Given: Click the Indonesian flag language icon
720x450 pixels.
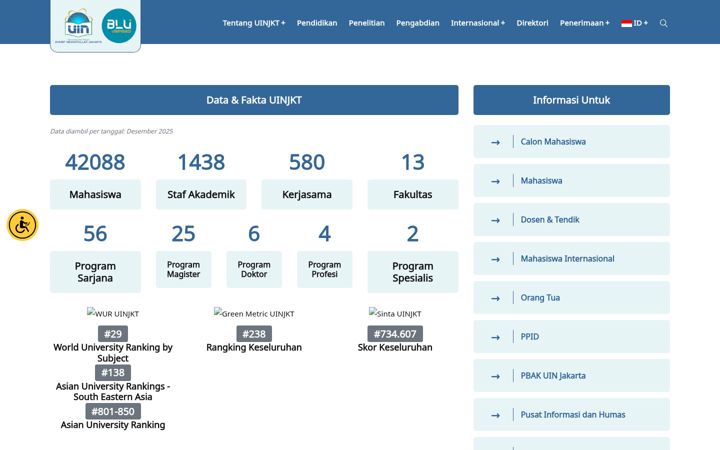Looking at the screenshot, I should coord(626,23).
